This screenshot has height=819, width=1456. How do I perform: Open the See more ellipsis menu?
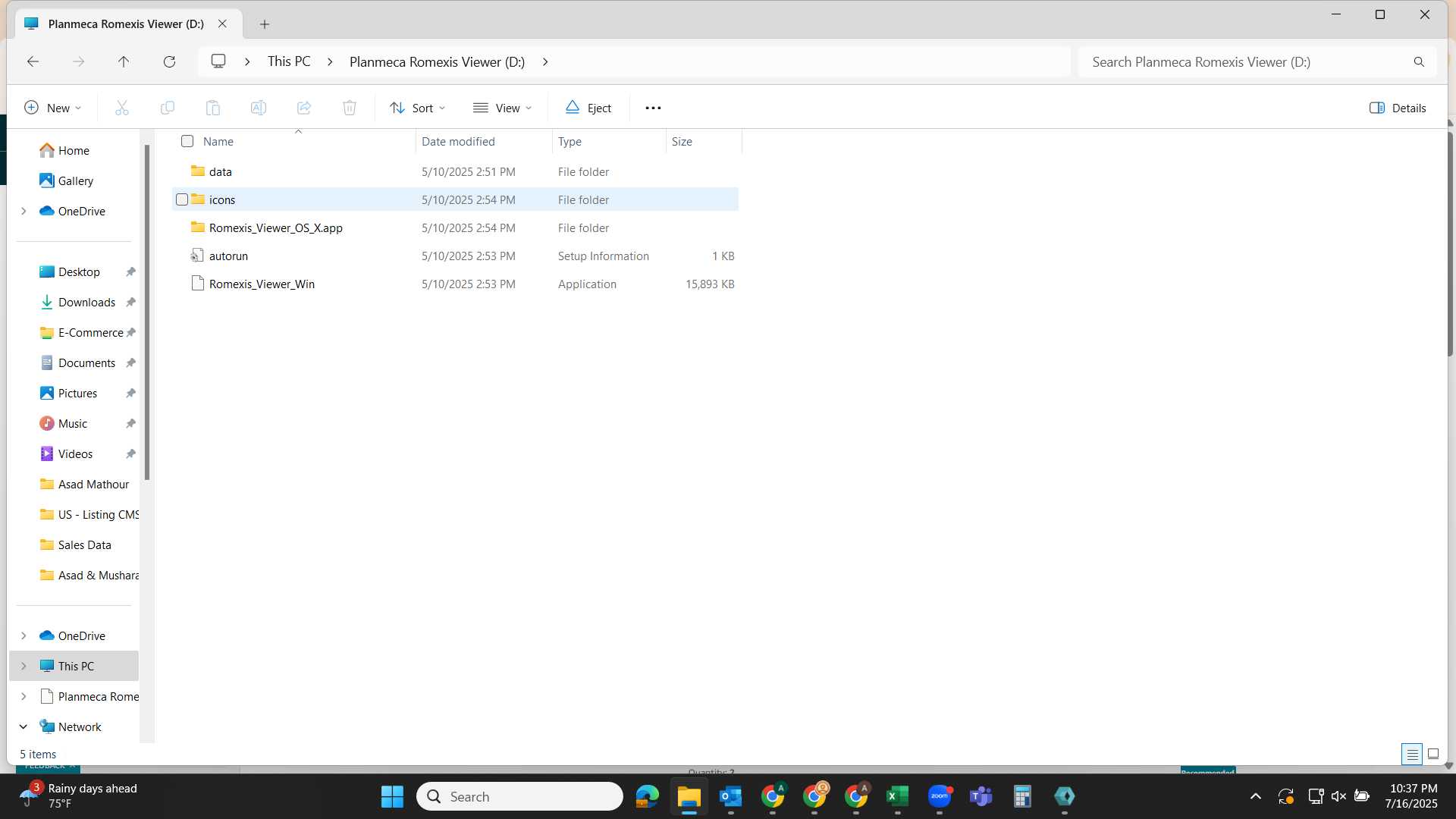pos(653,108)
